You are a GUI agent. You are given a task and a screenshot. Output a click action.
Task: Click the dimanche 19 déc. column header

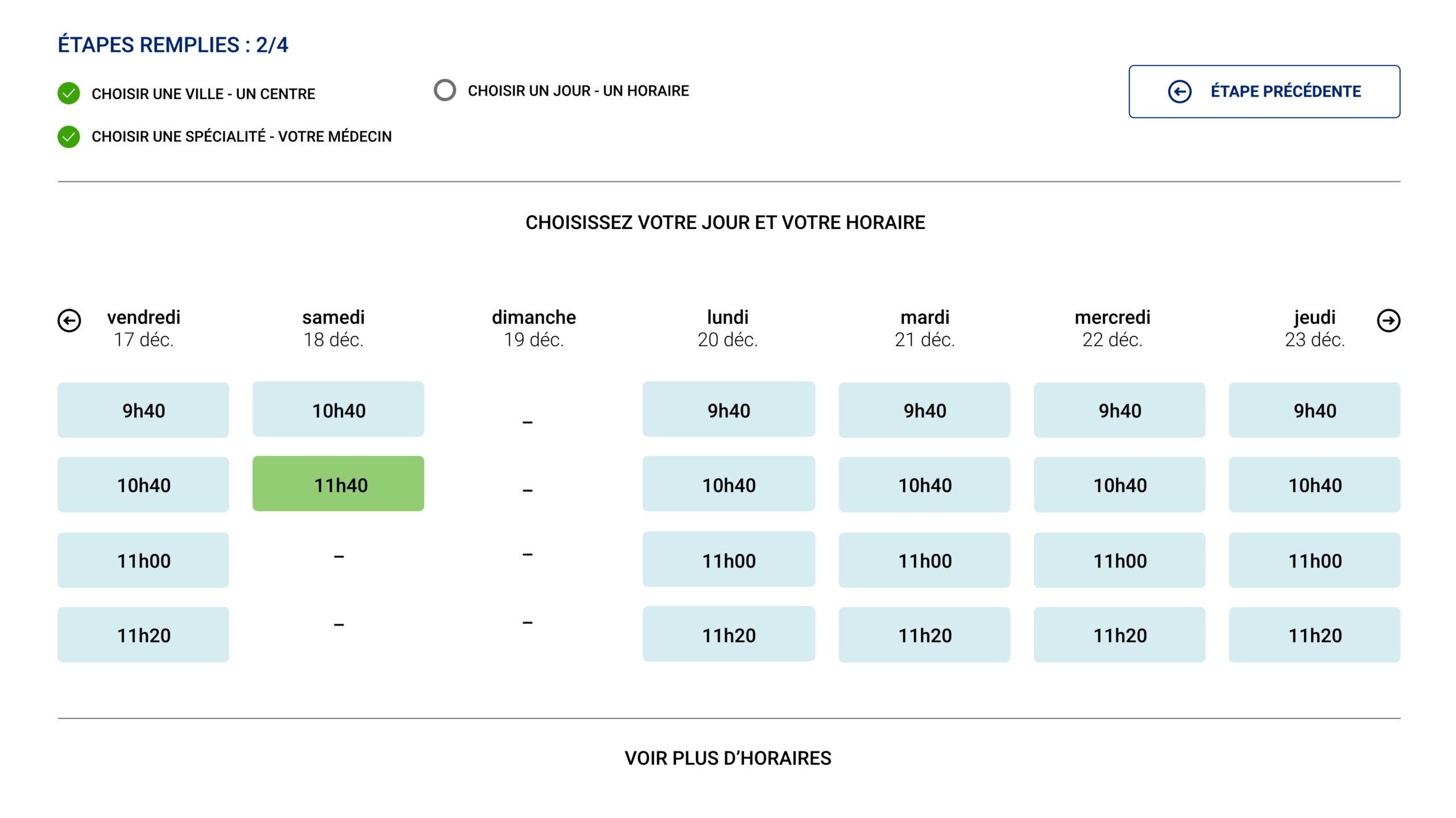533,328
